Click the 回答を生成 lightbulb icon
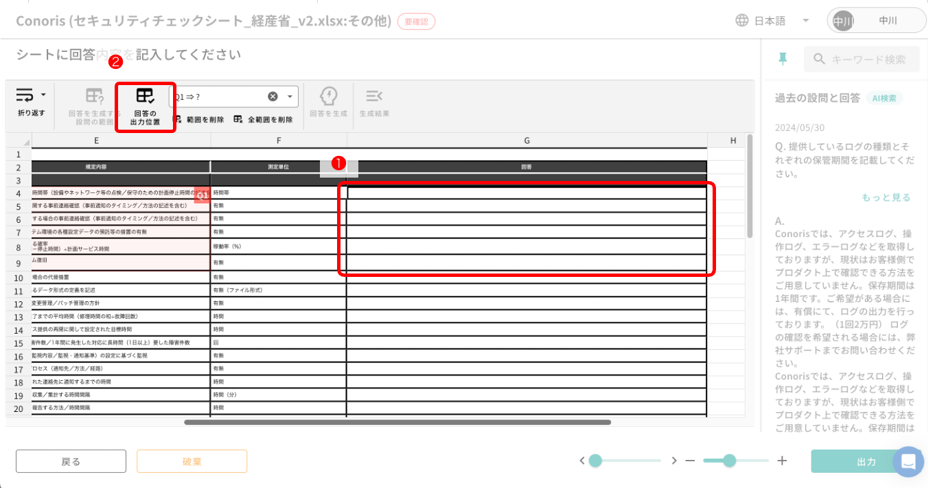928x488 pixels. [328, 96]
